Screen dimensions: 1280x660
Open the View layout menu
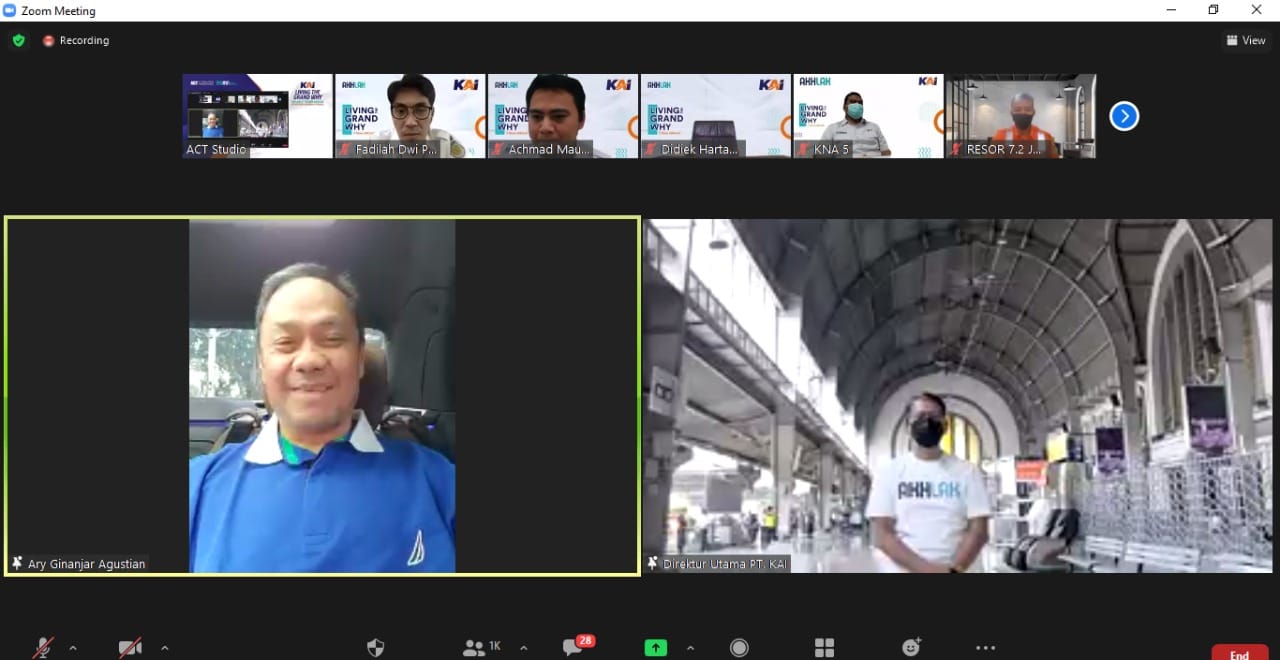(1246, 41)
